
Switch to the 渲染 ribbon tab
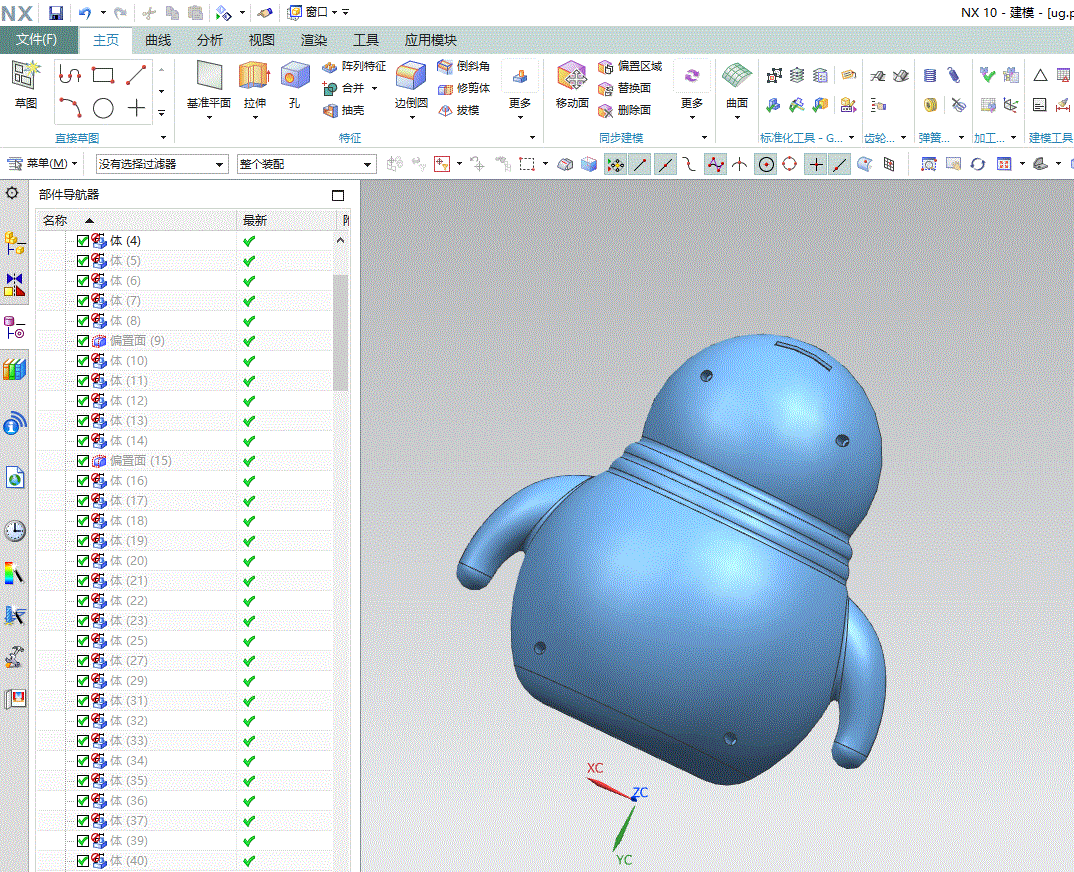[314, 40]
